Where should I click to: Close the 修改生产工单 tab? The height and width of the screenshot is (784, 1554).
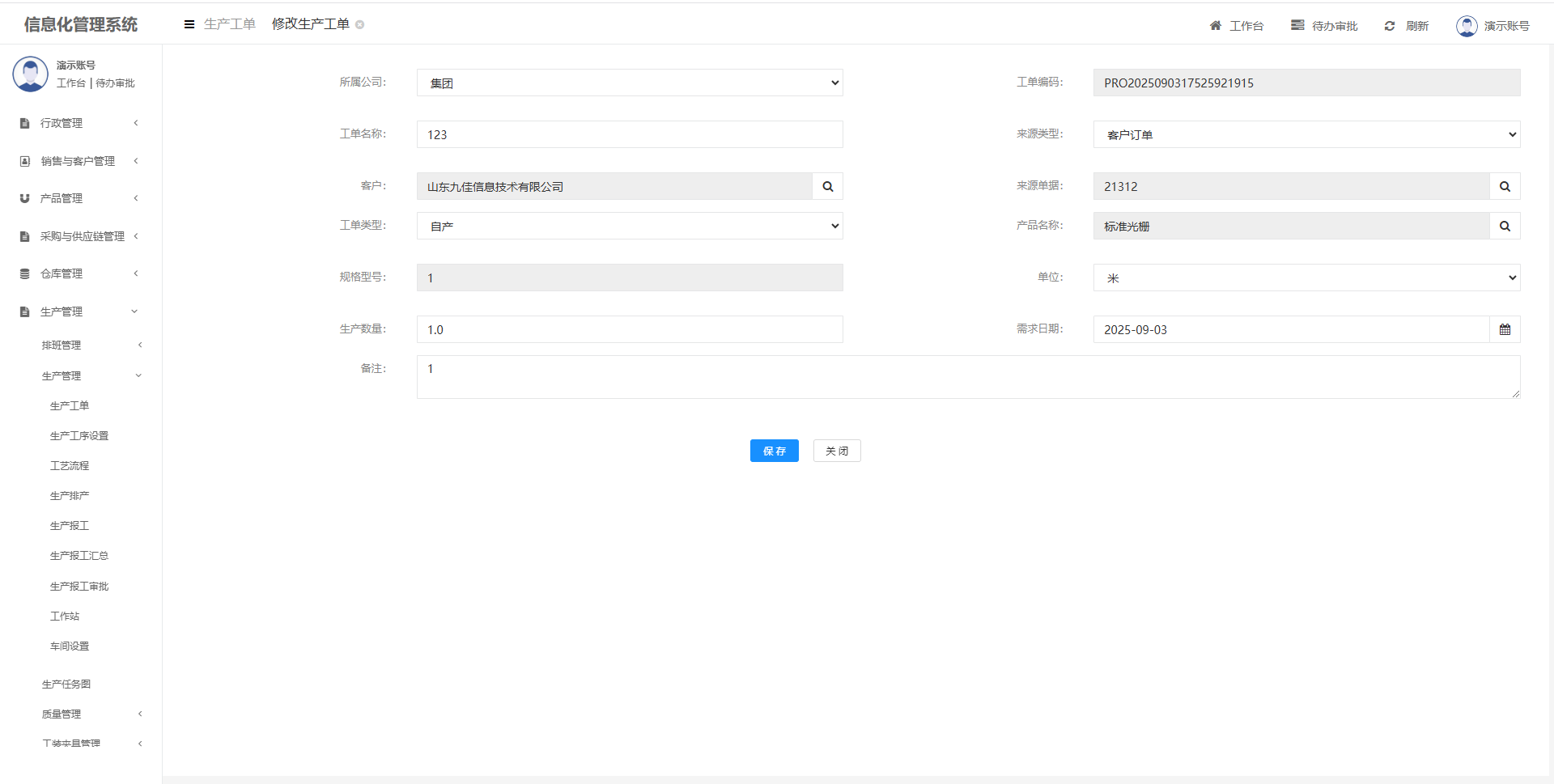pyautogui.click(x=360, y=24)
